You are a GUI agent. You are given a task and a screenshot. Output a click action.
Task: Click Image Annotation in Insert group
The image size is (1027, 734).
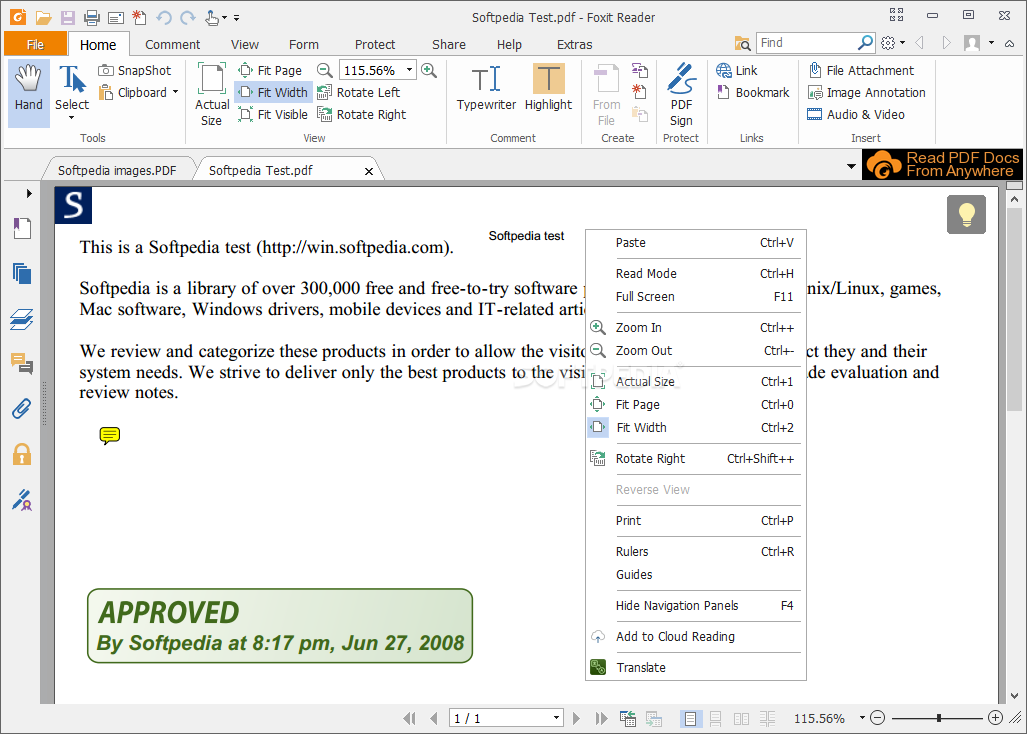(867, 92)
